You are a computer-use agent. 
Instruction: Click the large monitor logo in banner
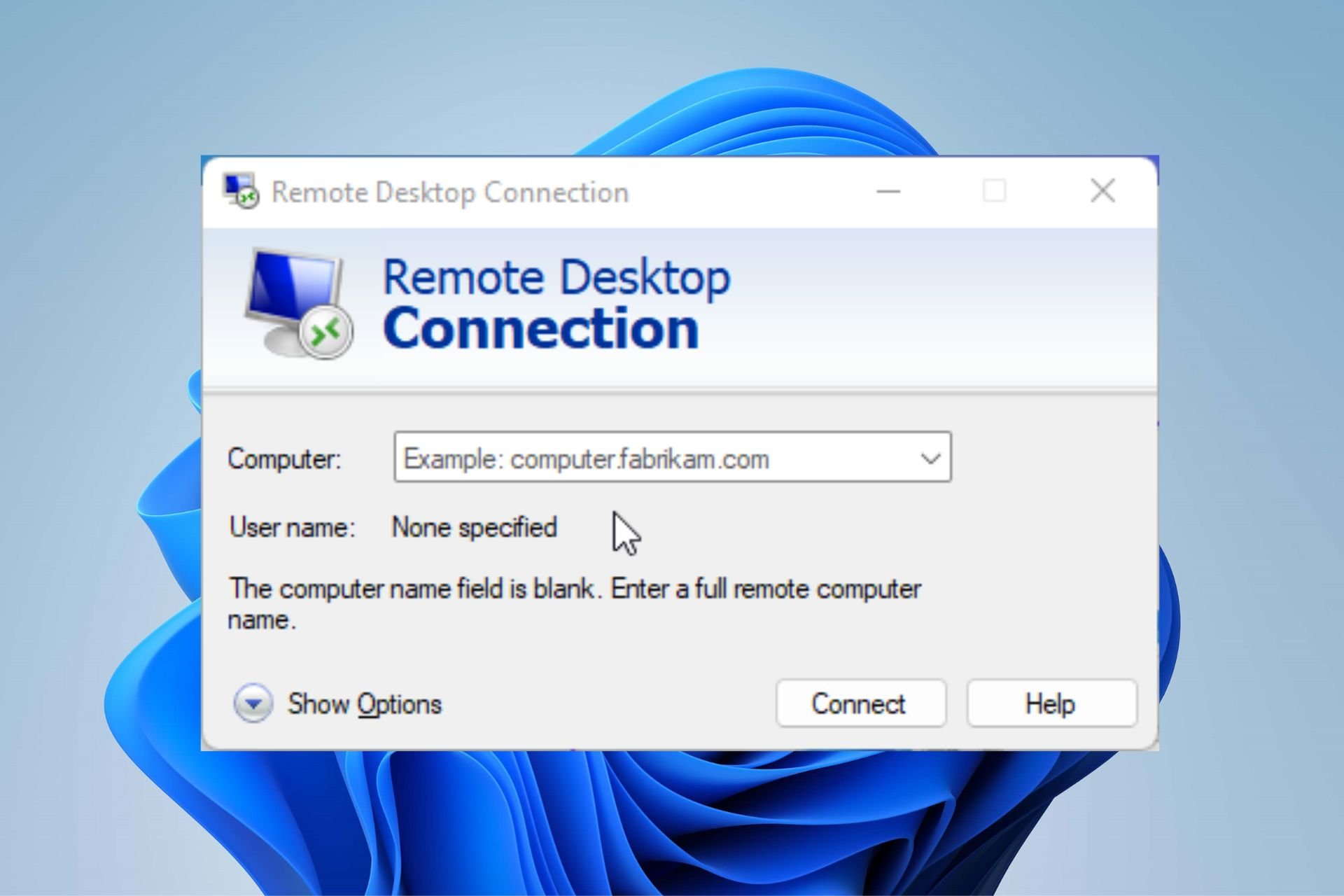pos(299,304)
